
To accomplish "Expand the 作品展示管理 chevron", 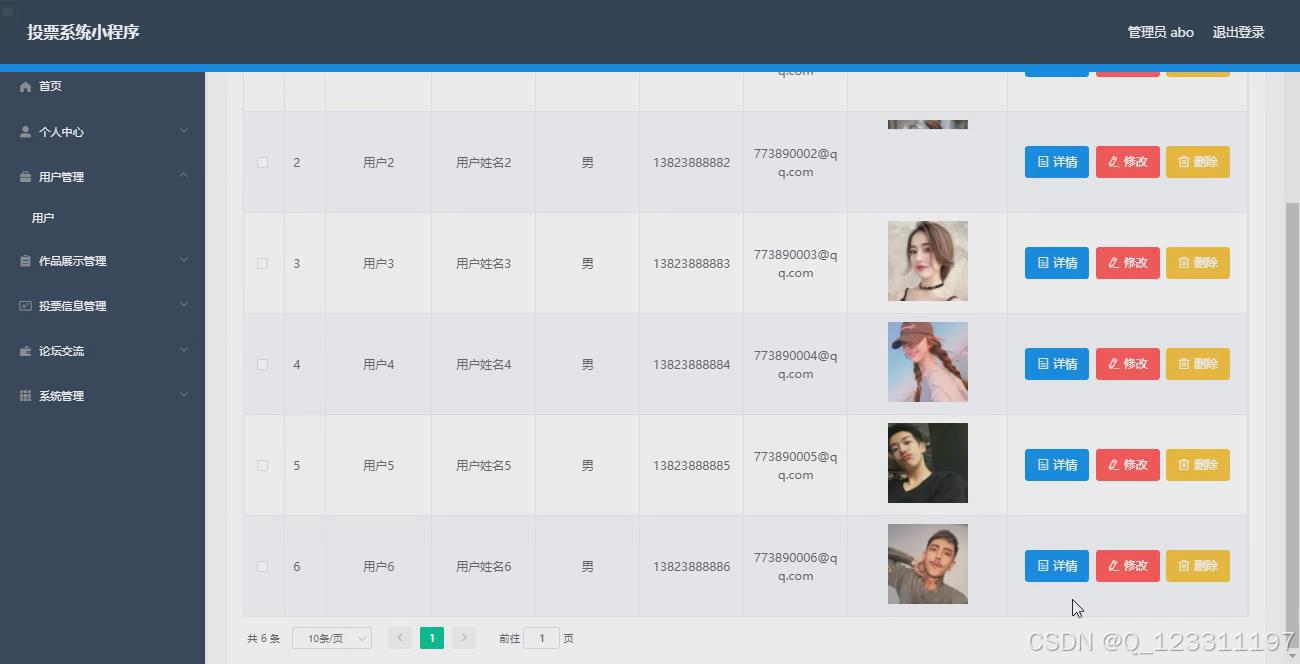I will pyautogui.click(x=184, y=260).
